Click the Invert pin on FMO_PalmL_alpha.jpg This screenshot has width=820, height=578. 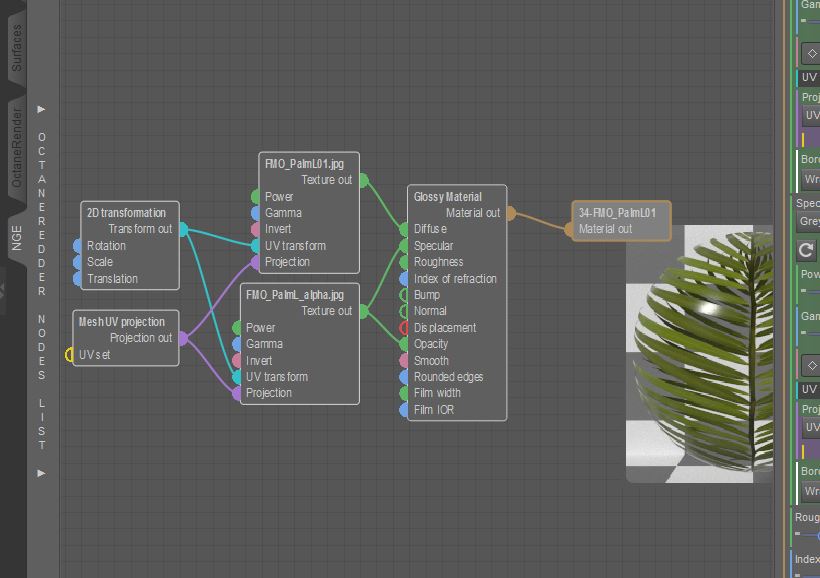(x=236, y=360)
